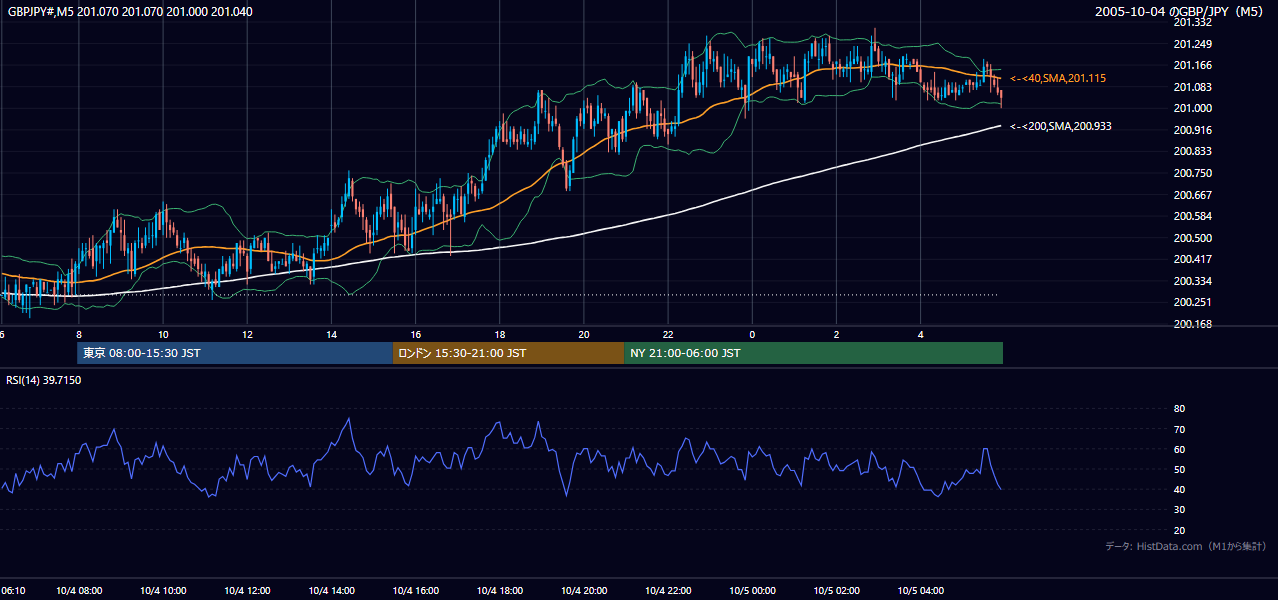Screen dimensions: 1278x600
Task: Click bottom time label 10/4 10:00
Action: click(x=163, y=591)
